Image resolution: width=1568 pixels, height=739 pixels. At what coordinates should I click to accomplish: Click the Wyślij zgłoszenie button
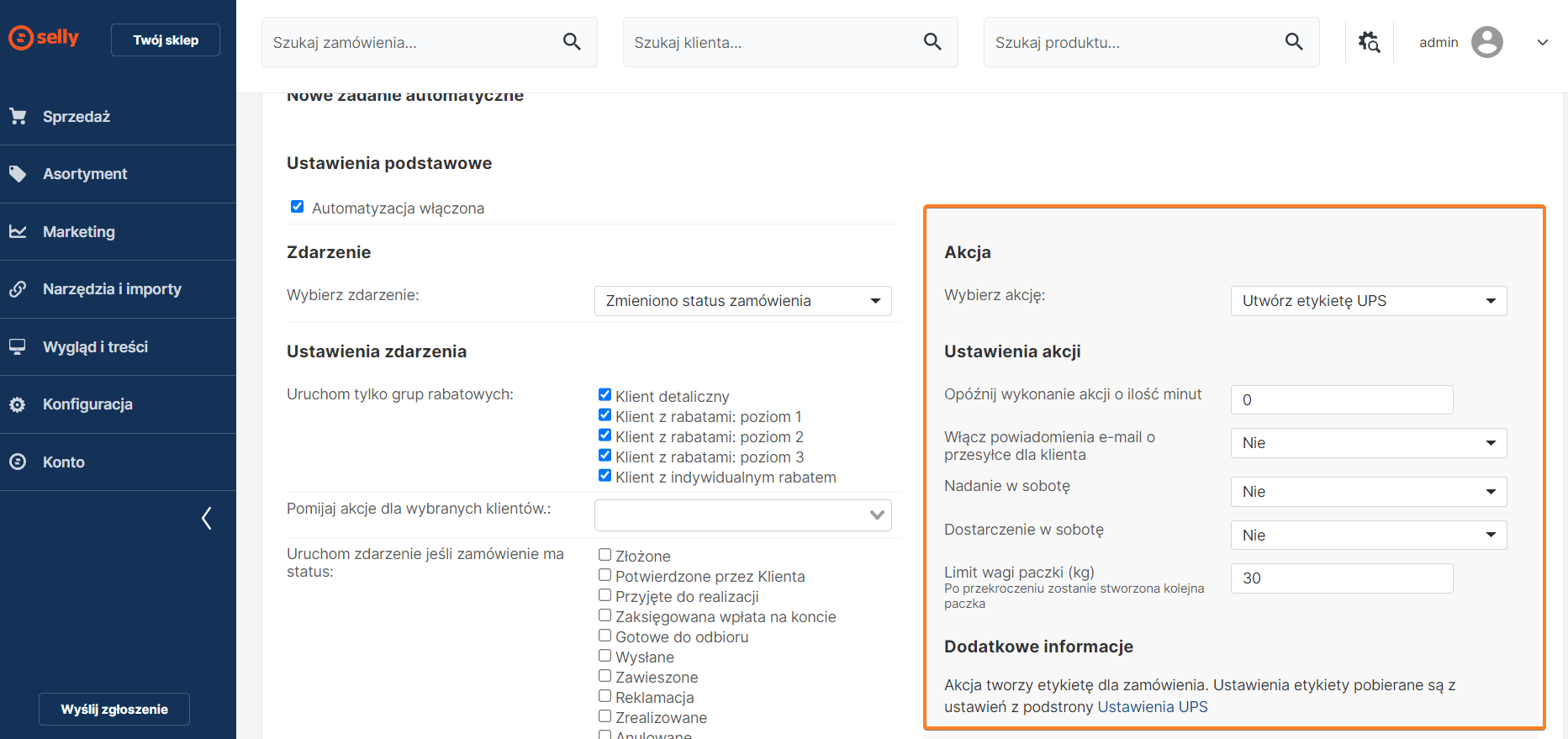(114, 709)
